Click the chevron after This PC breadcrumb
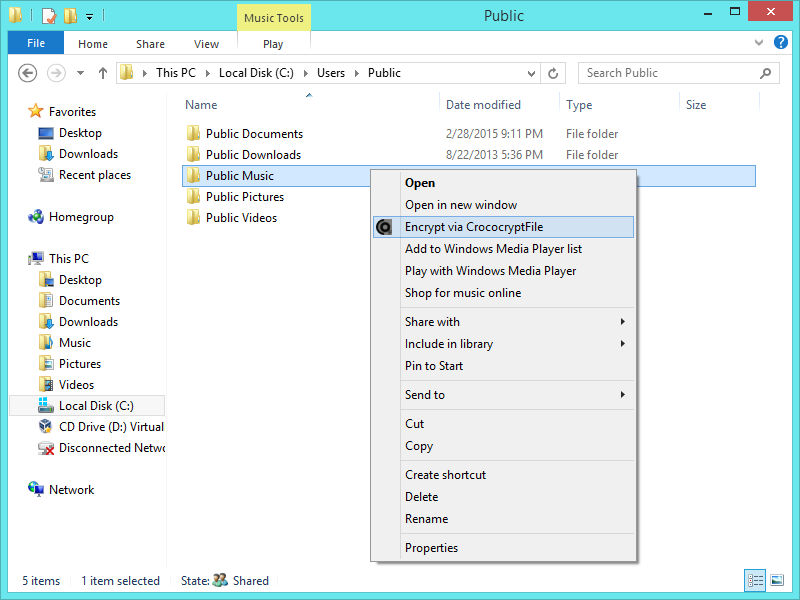The width and height of the screenshot is (800, 600). pyautogui.click(x=208, y=73)
